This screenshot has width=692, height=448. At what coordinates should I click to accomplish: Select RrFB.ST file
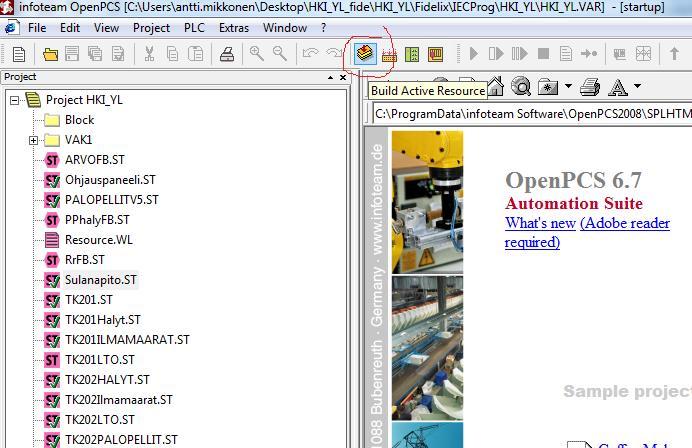(x=85, y=260)
